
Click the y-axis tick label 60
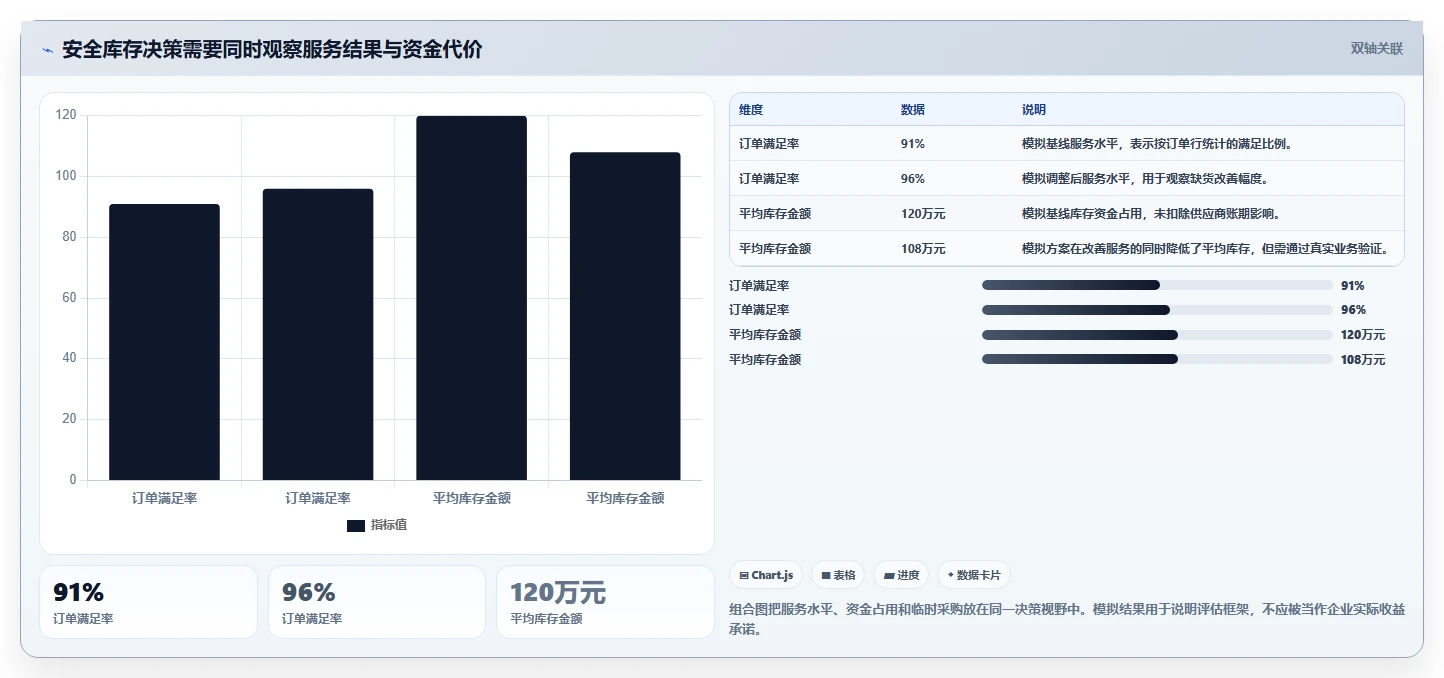pyautogui.click(x=69, y=298)
